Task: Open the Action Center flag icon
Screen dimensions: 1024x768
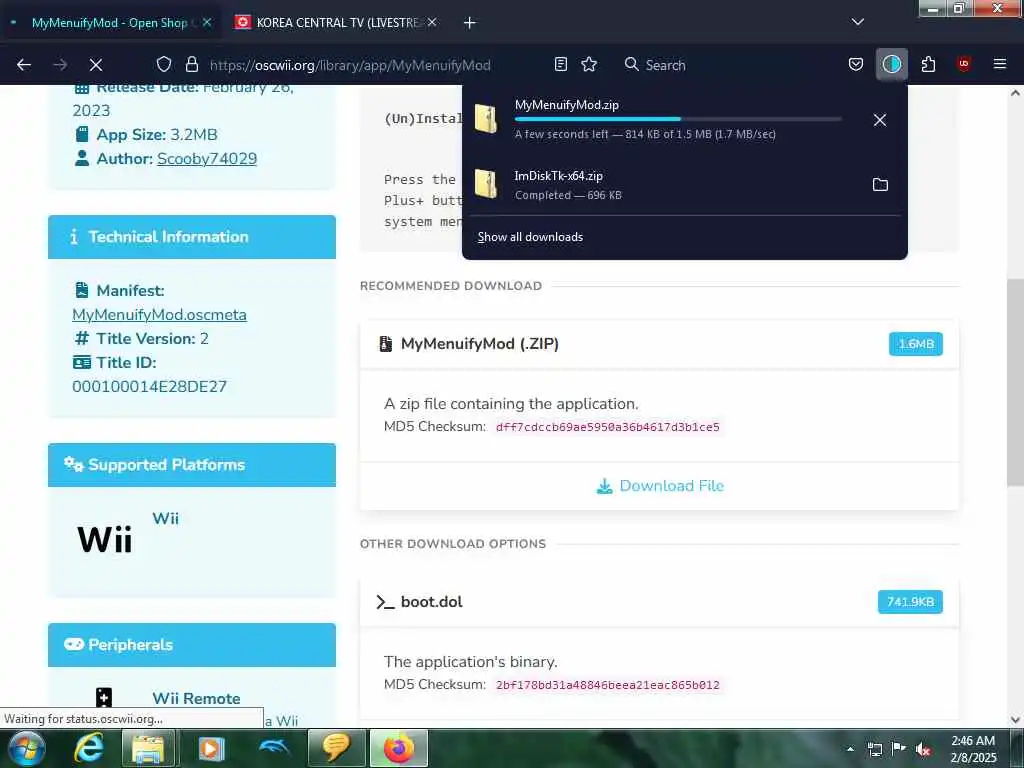Action: 899,749
